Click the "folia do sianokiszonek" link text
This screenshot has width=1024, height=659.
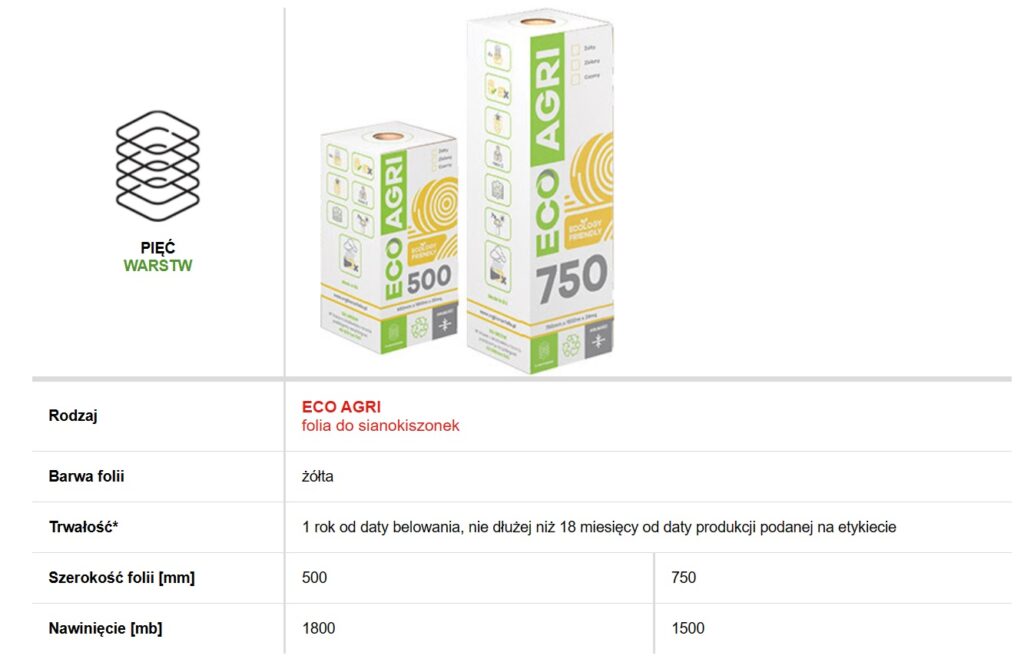380,425
